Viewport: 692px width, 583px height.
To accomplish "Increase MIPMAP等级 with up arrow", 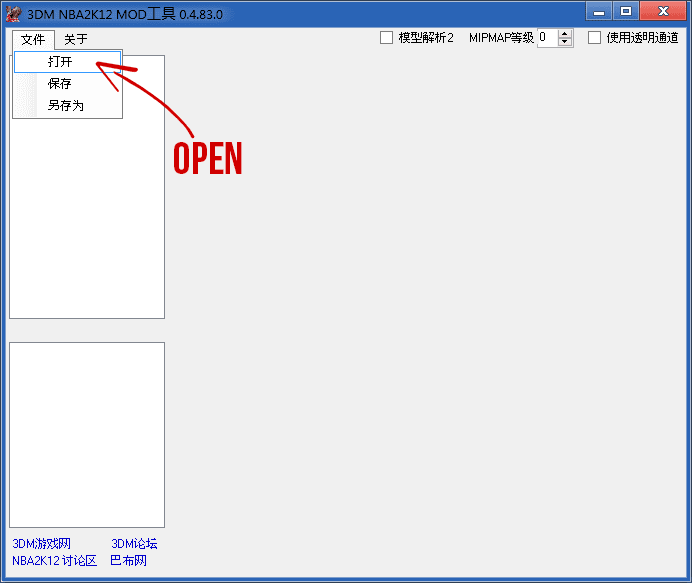I will pyautogui.click(x=564, y=34).
